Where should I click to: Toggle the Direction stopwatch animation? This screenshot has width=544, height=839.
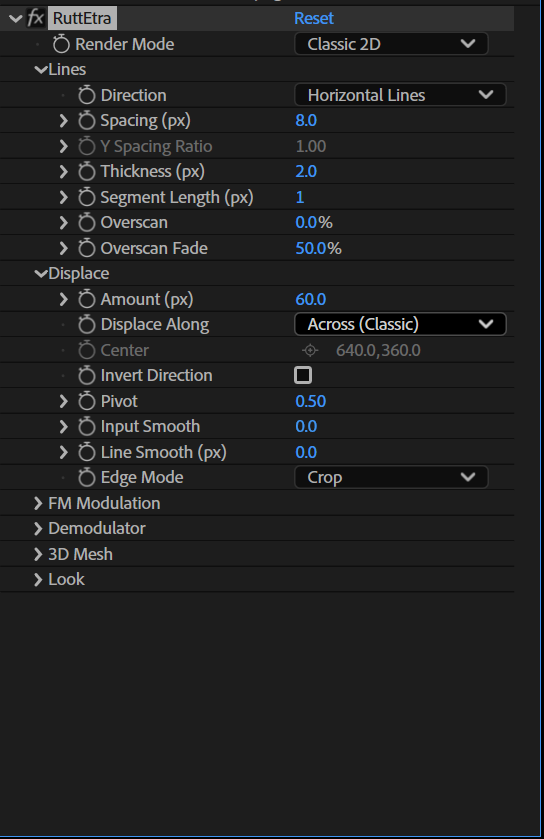[x=87, y=95]
